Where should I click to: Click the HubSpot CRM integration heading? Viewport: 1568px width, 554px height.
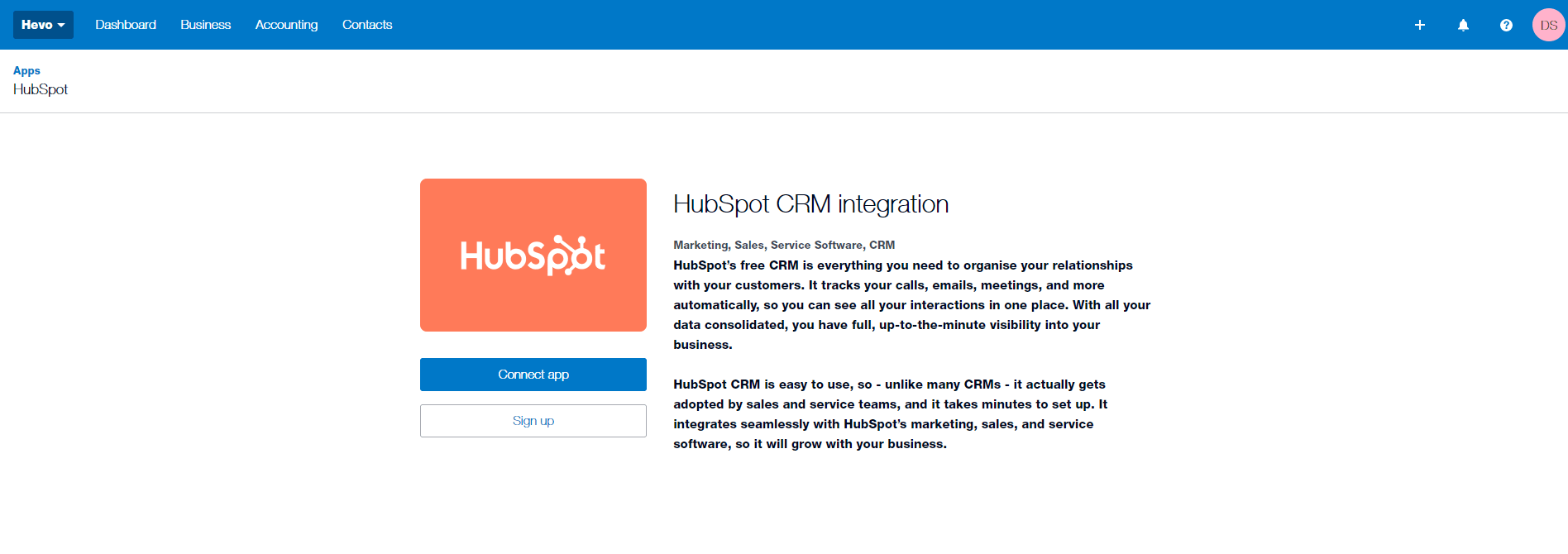click(810, 204)
